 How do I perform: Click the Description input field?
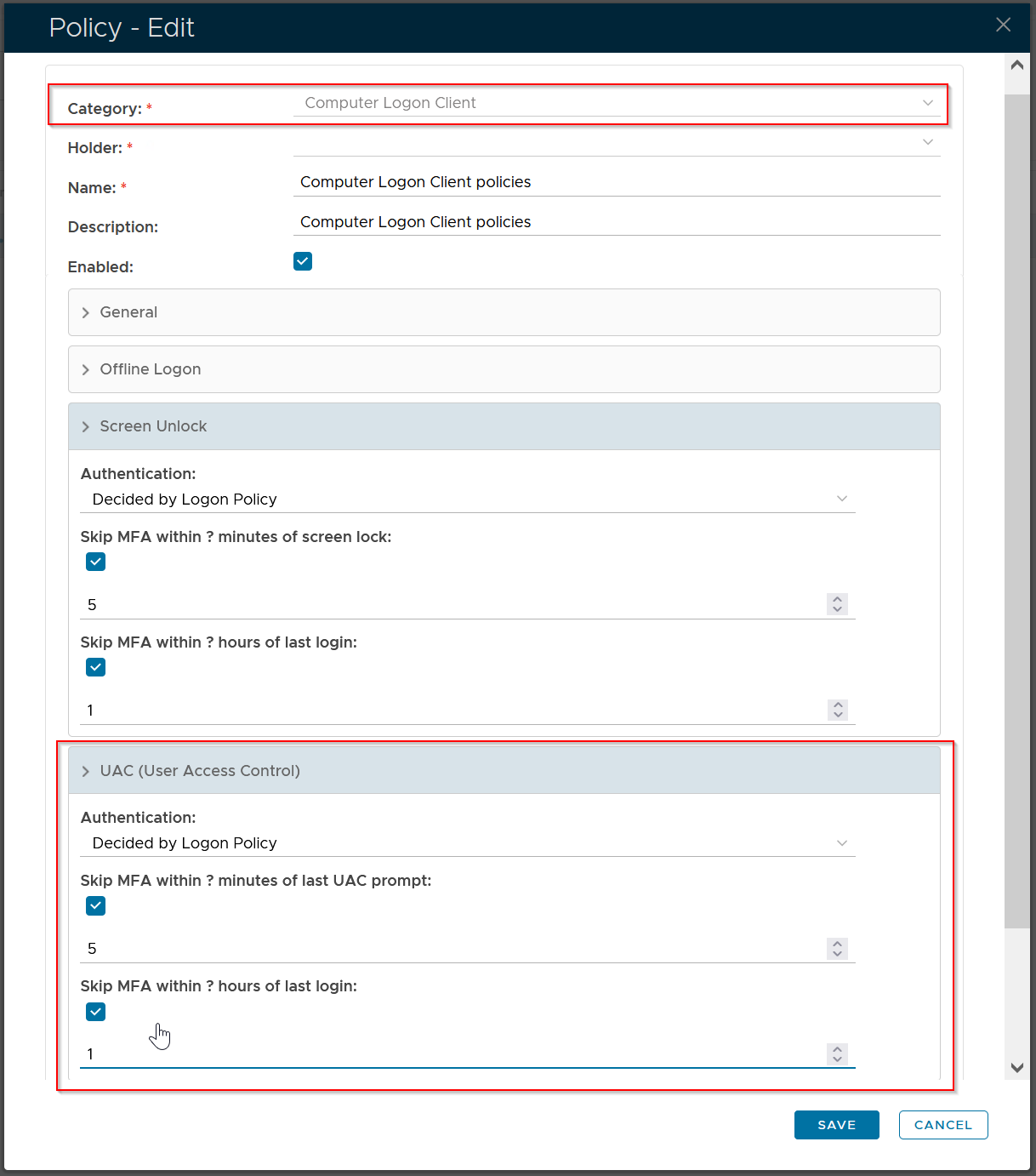click(x=617, y=222)
